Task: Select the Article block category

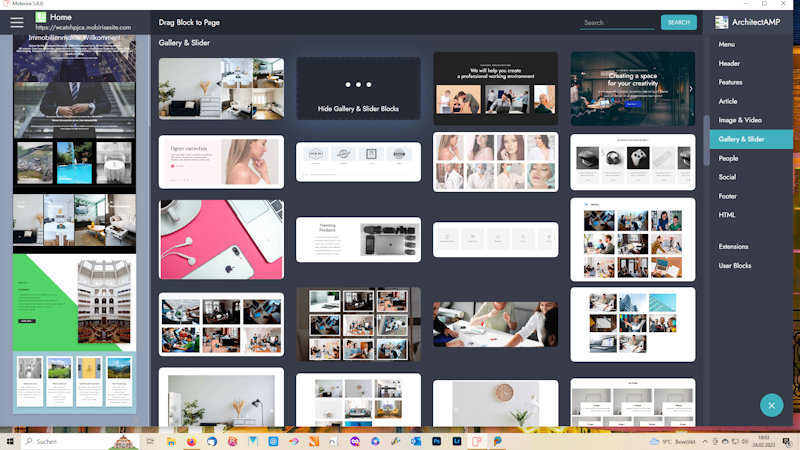Action: [x=728, y=101]
